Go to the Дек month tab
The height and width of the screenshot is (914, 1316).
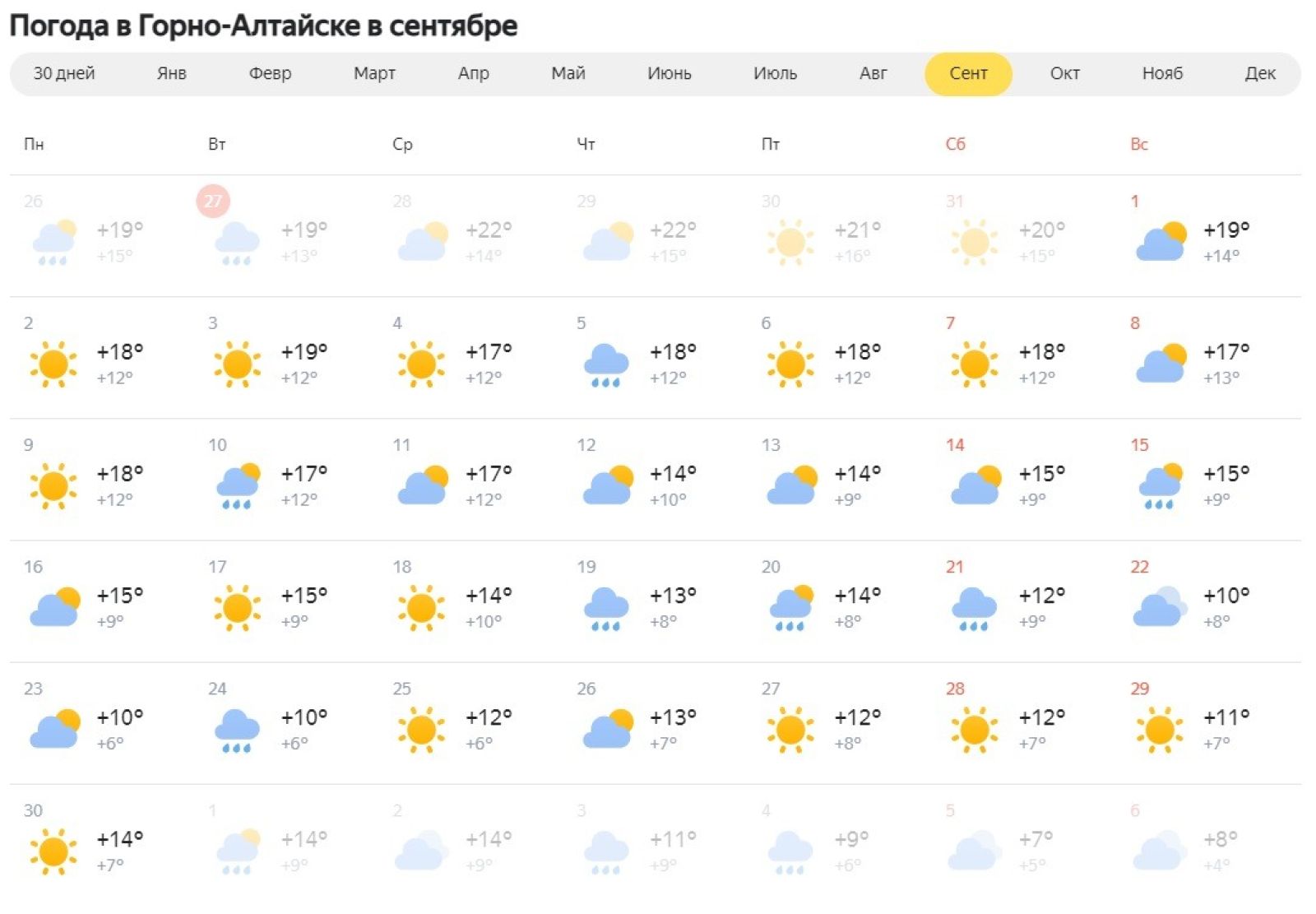1259,74
